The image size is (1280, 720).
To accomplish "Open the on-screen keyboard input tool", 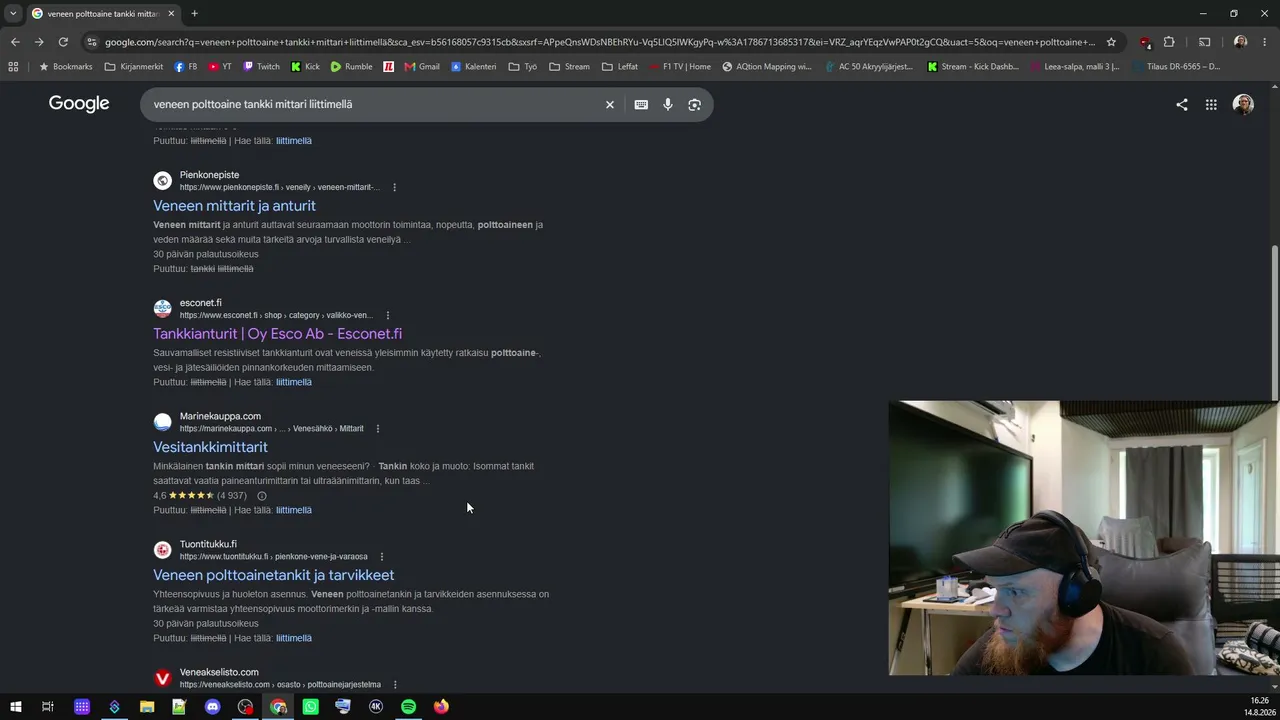I will click(641, 105).
